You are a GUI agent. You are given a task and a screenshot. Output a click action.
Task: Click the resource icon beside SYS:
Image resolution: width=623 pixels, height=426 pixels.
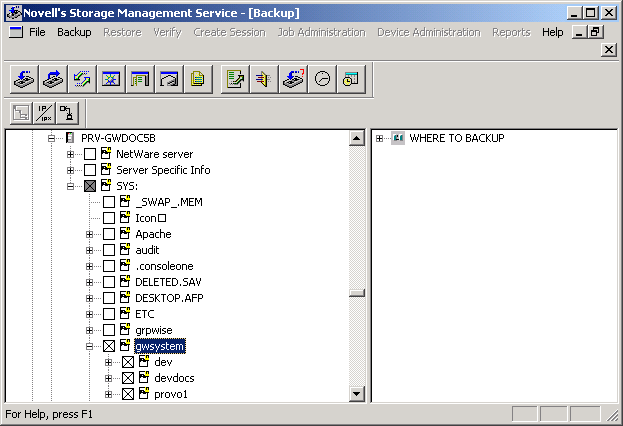(106, 185)
